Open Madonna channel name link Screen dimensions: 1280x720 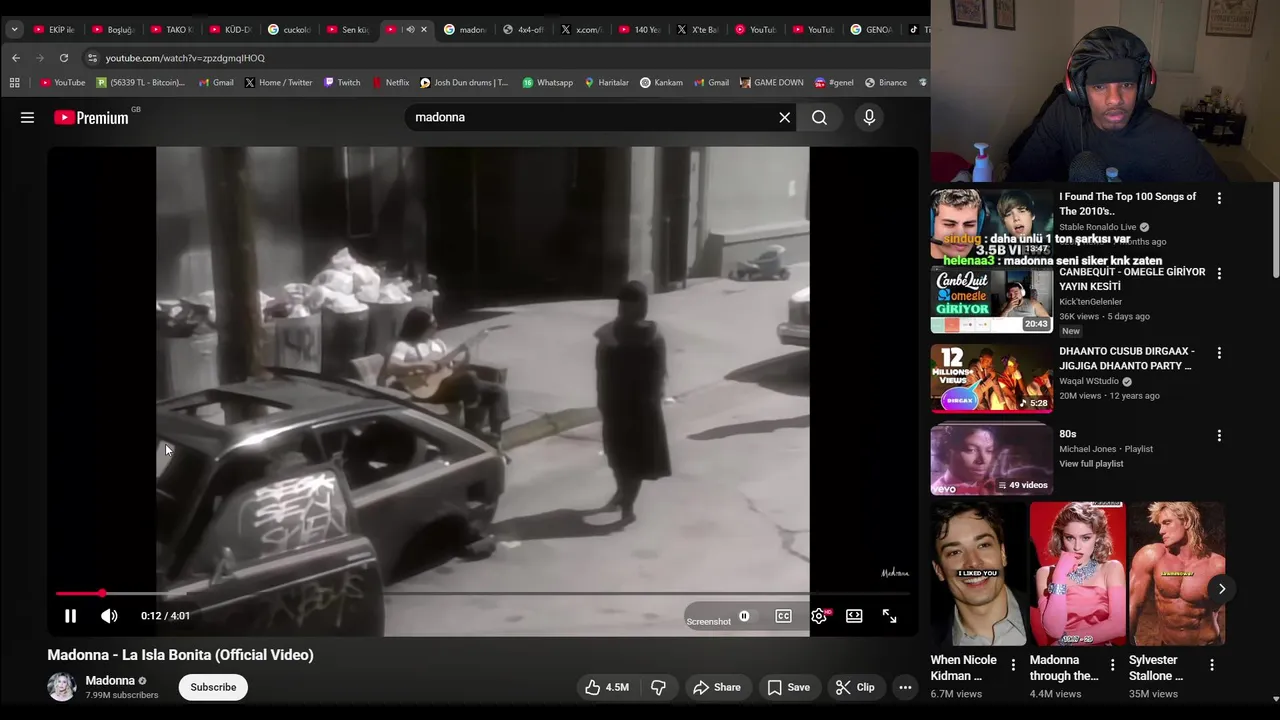[x=110, y=680]
